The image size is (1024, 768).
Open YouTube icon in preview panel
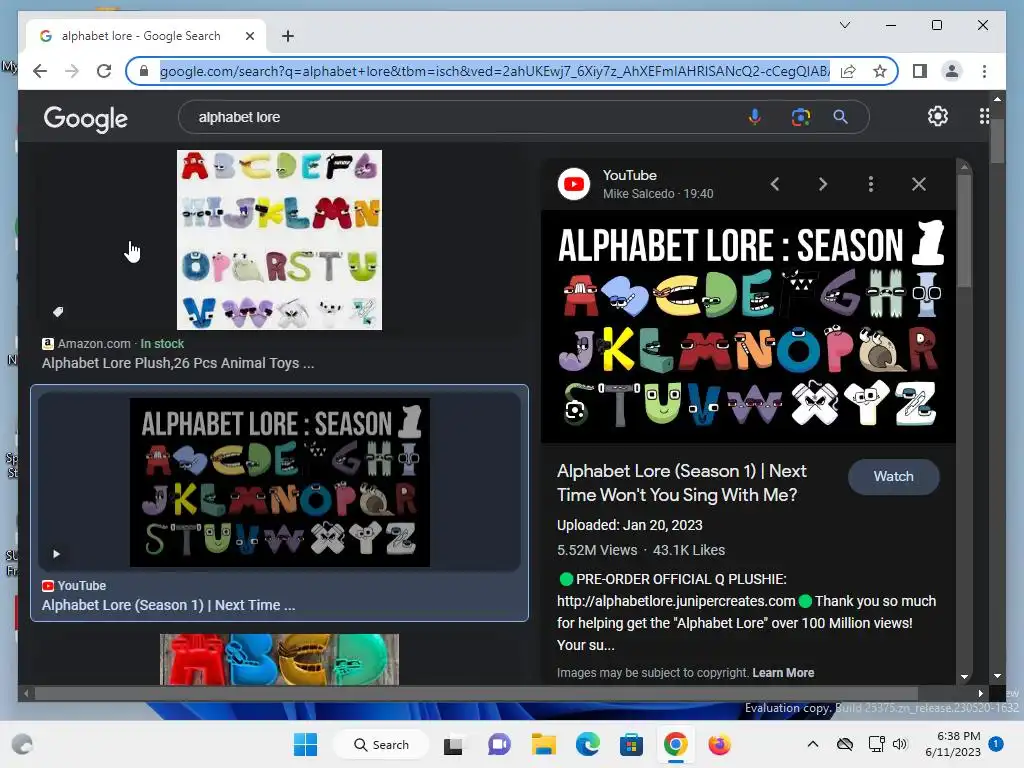(x=574, y=184)
